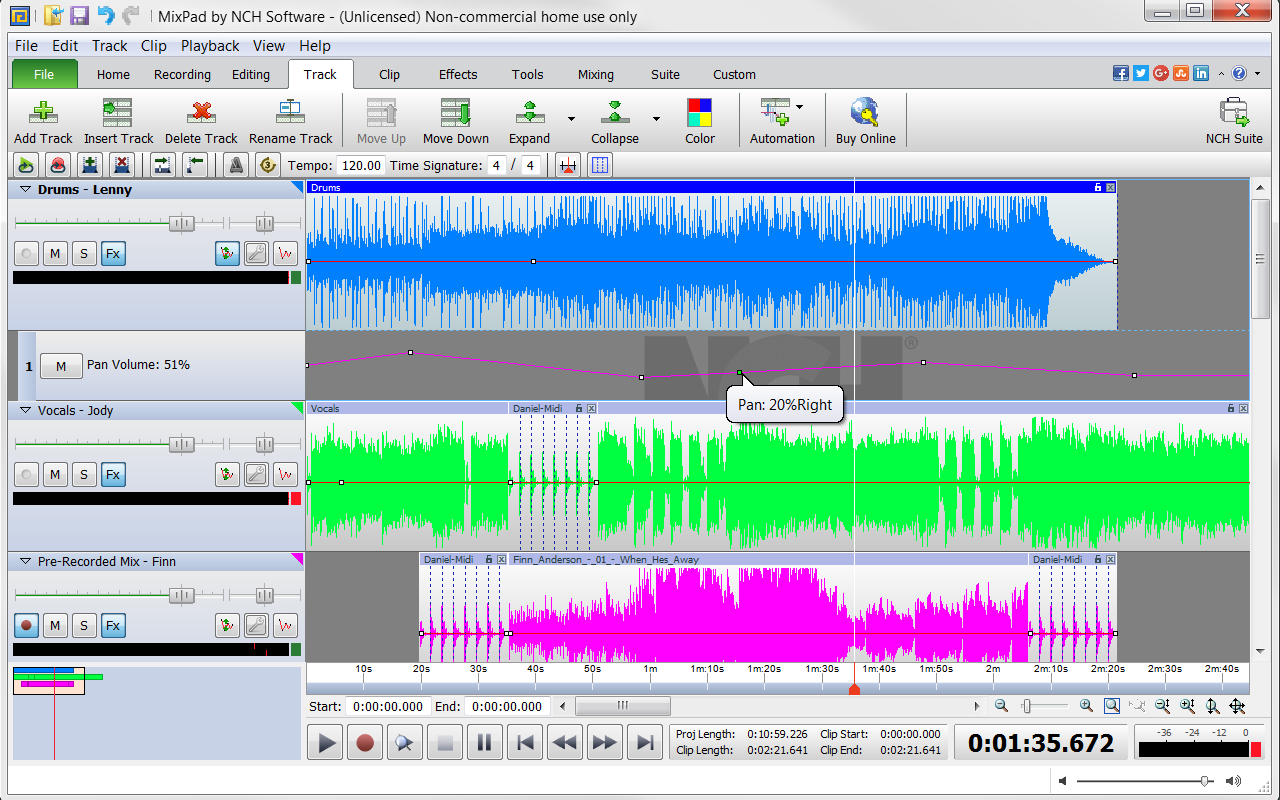Open the Collapse dropdown arrow
This screenshot has height=800, width=1280.
tap(656, 119)
